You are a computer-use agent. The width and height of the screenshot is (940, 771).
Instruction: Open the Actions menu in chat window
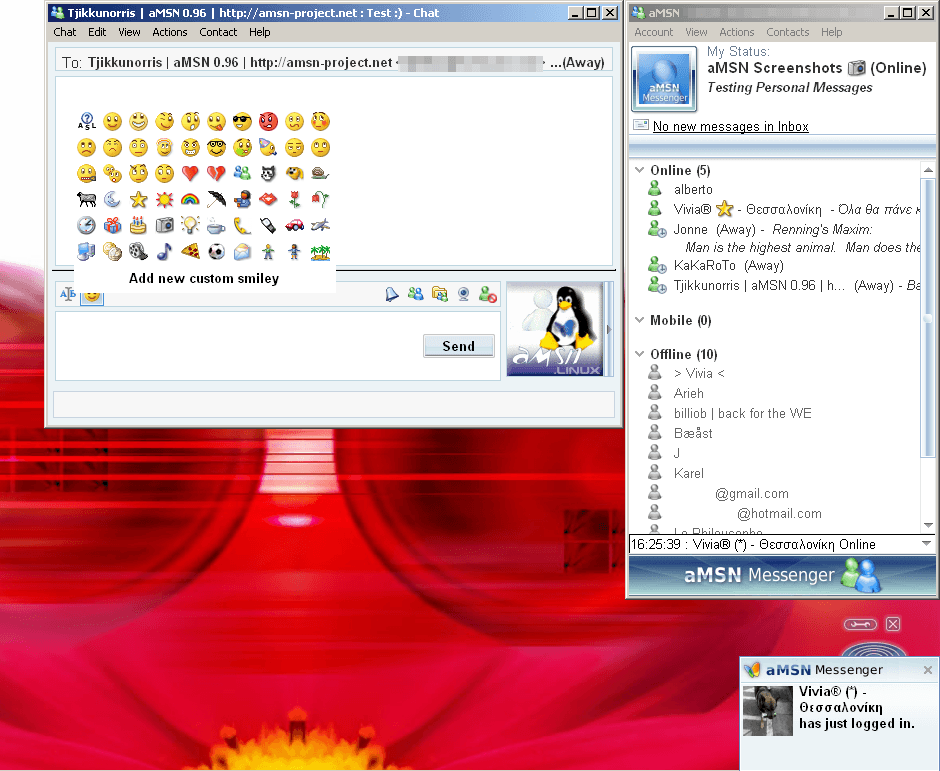170,32
